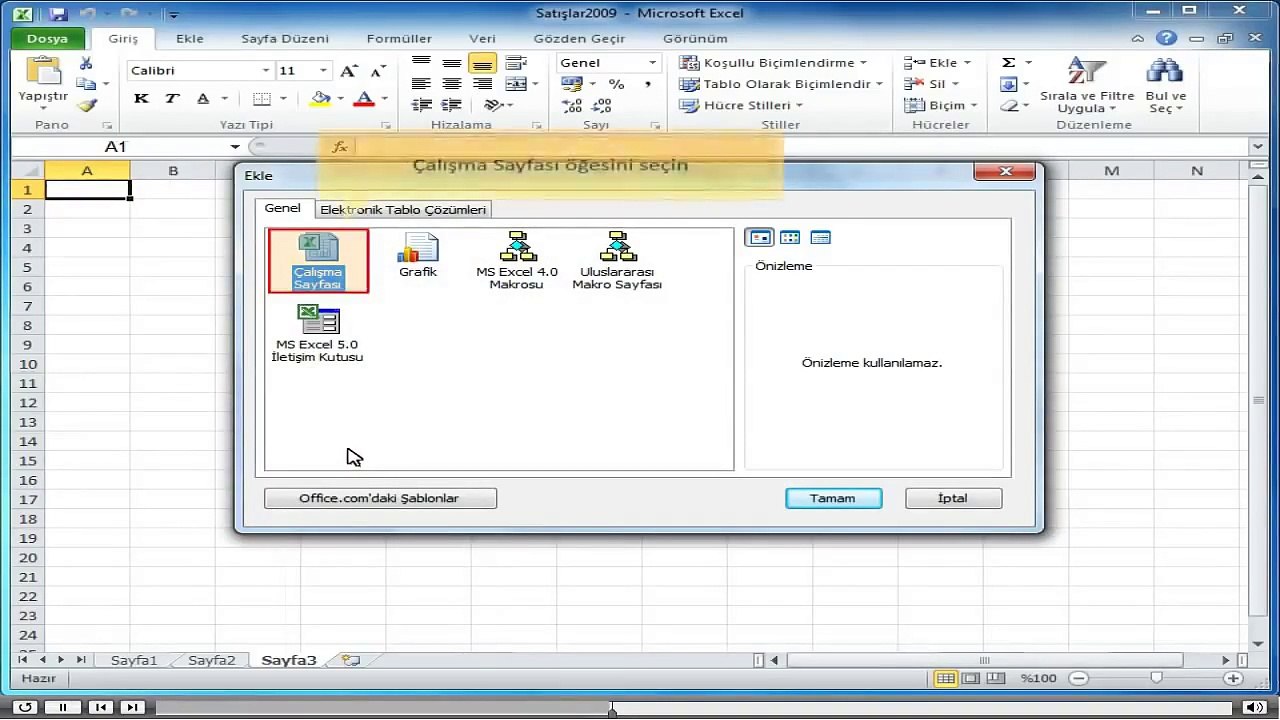Open Koşullu Biçimlendirme dropdown

coord(773,63)
